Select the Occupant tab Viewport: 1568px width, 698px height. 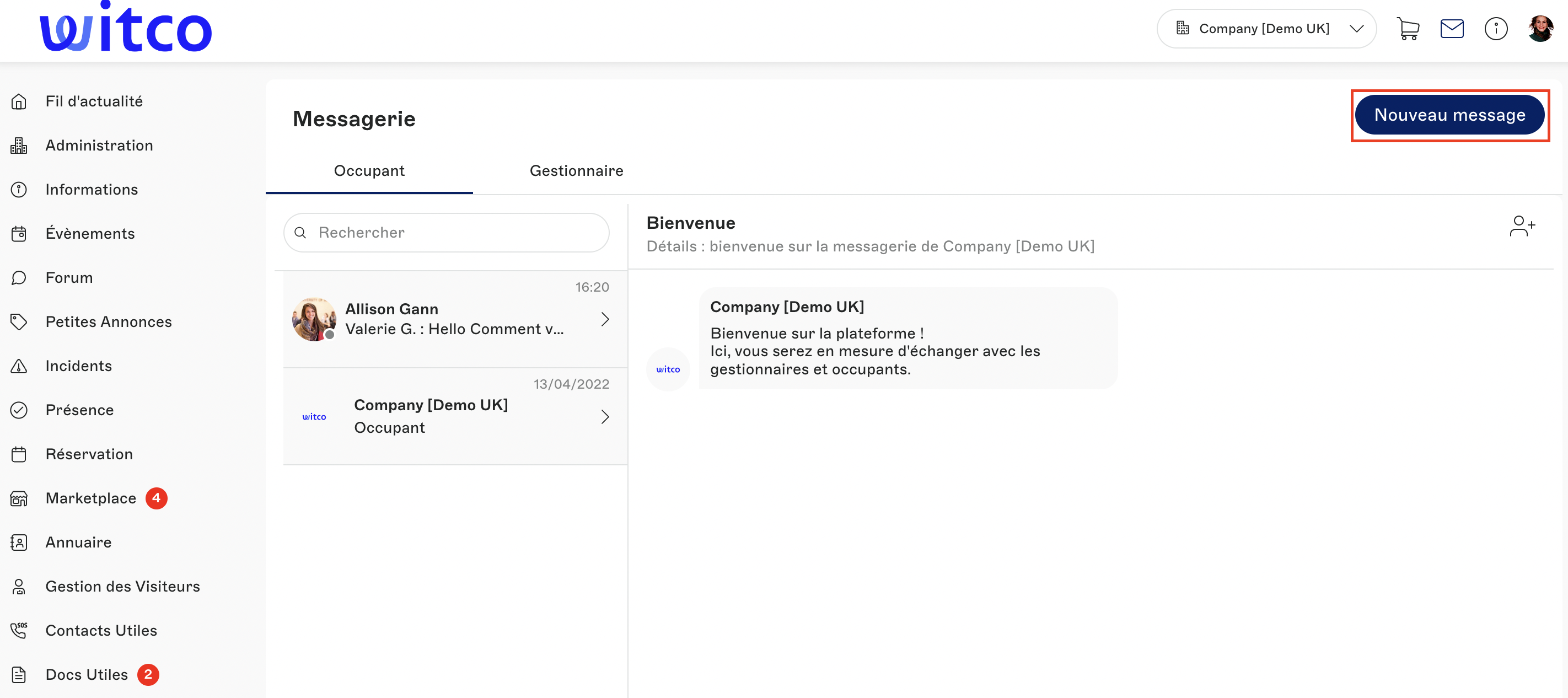pos(369,171)
